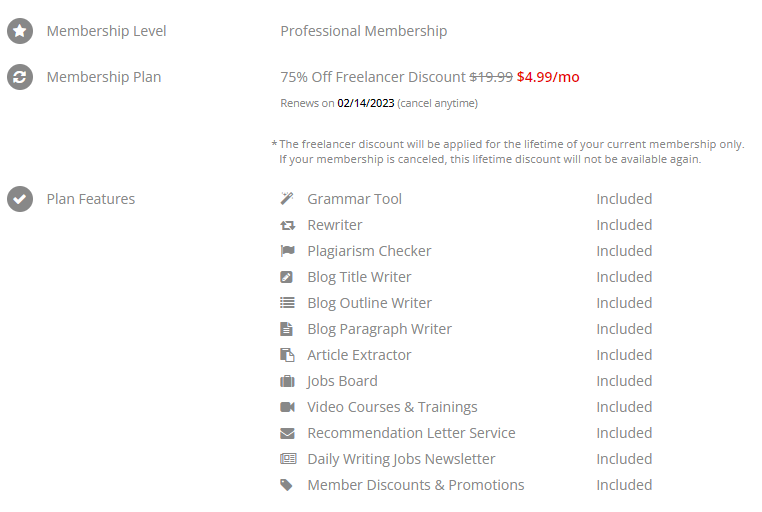Click the star Membership Level icon

tap(20, 31)
